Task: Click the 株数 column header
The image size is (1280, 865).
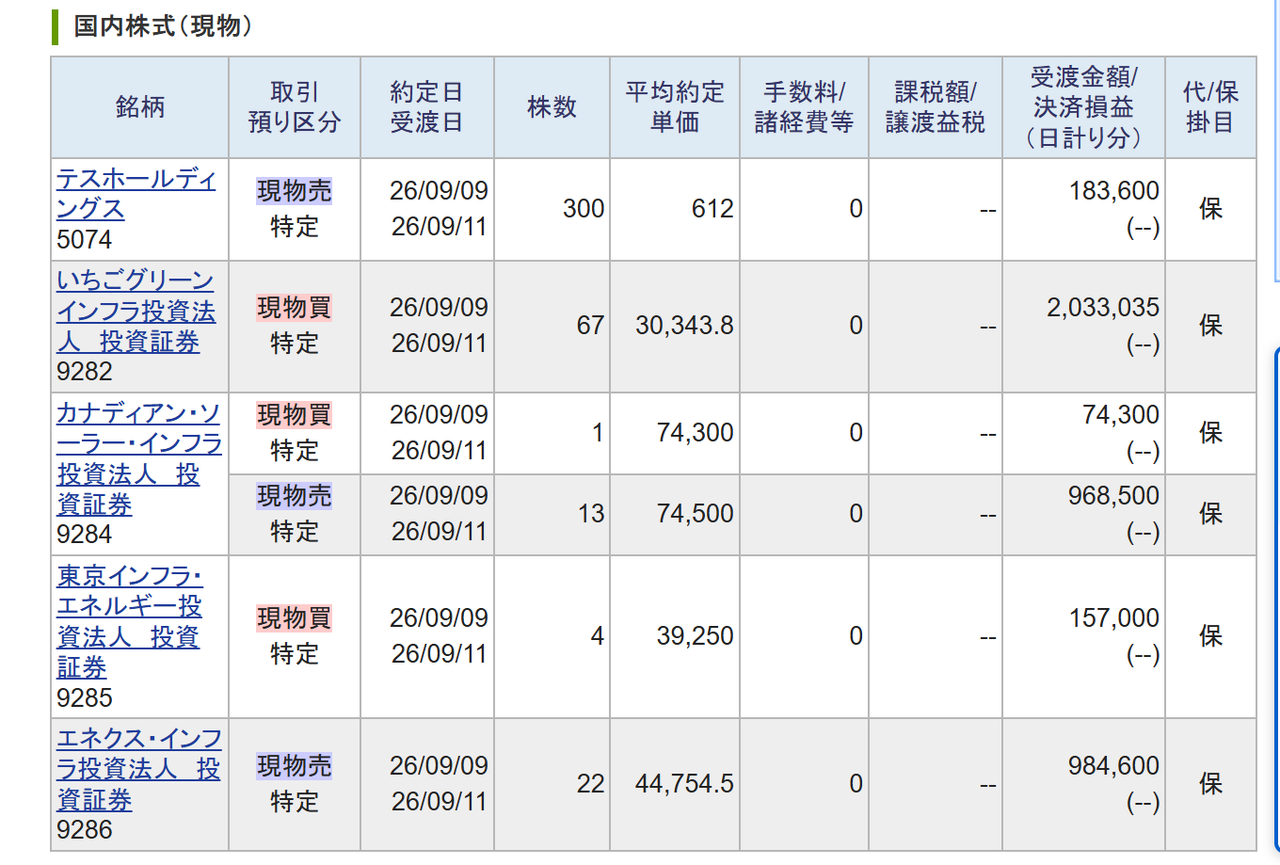Action: tap(552, 107)
